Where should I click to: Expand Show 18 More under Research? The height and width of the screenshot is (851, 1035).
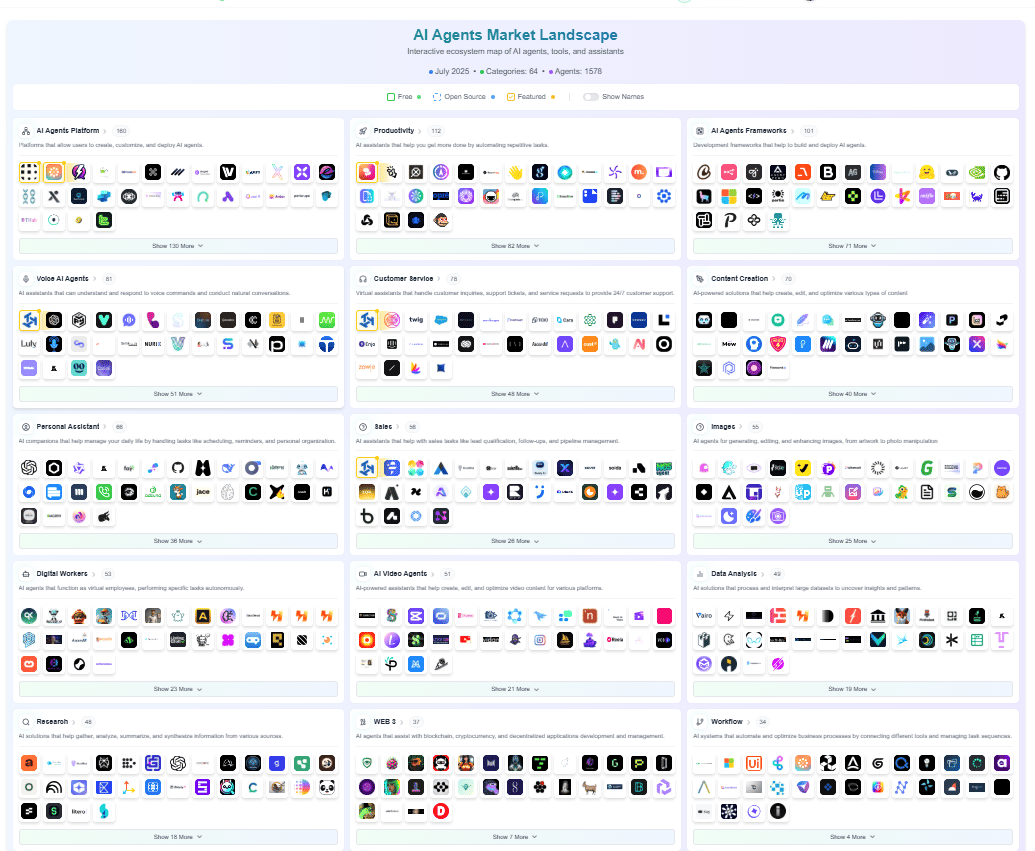(x=178, y=836)
